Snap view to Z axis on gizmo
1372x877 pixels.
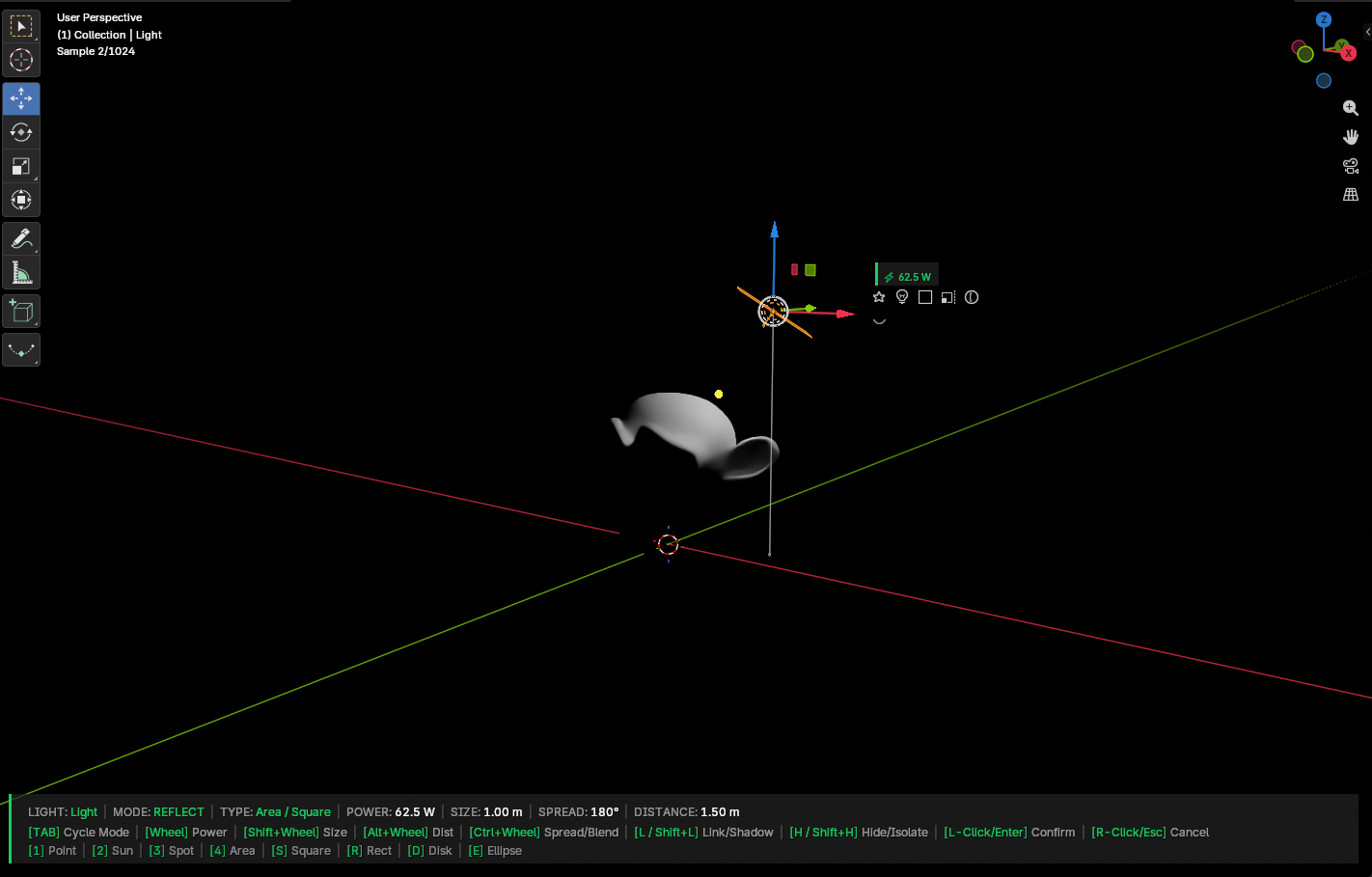pos(1324,19)
